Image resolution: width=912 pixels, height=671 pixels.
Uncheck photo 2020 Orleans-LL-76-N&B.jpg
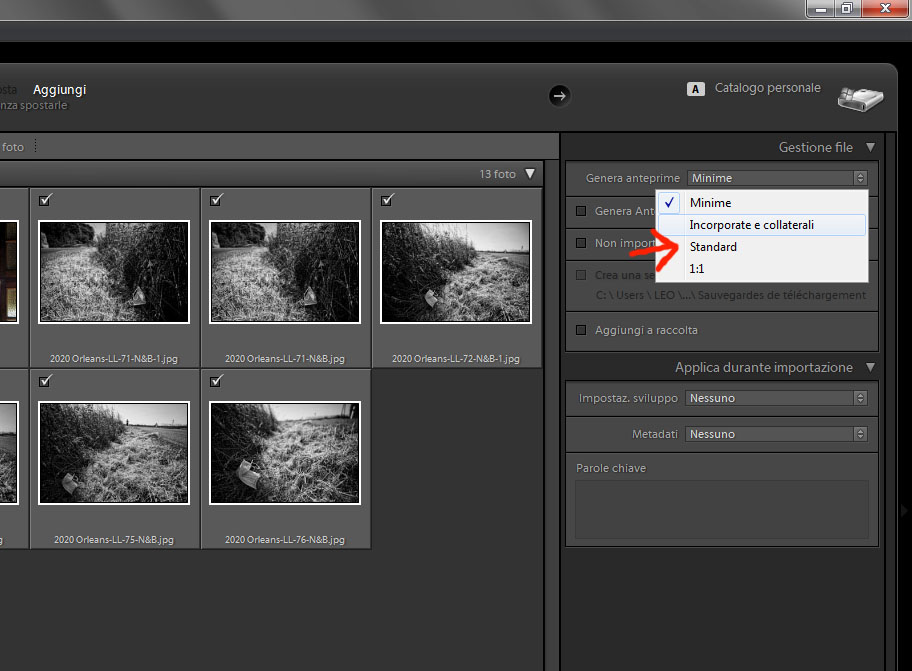tap(216, 381)
